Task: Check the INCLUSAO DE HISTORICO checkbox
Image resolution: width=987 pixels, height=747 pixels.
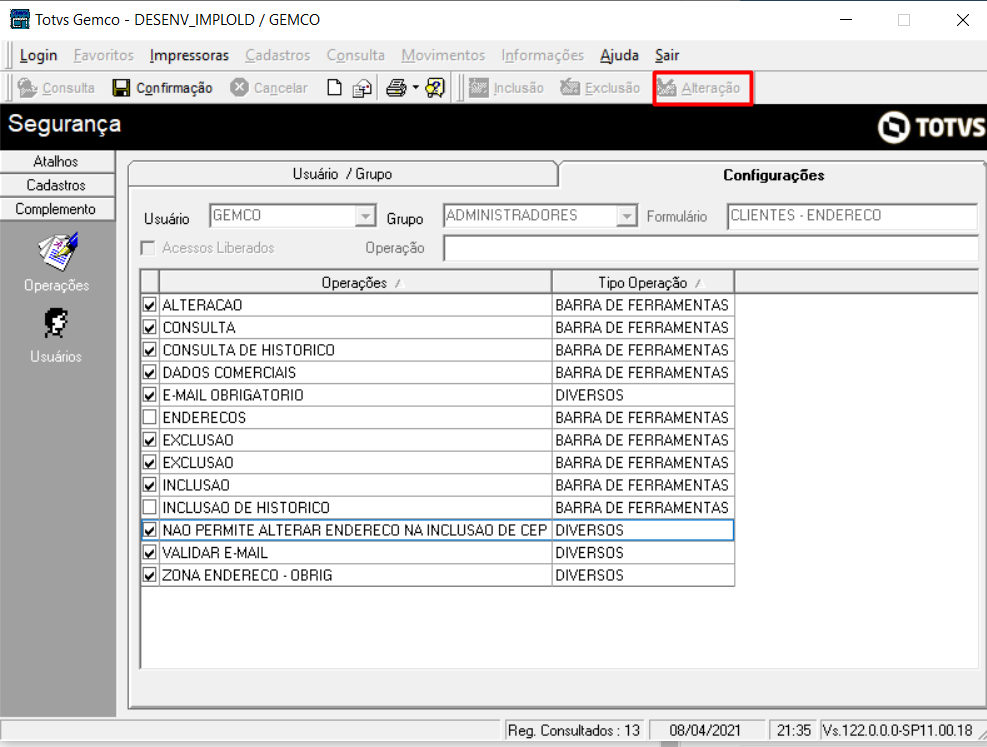Action: (149, 507)
